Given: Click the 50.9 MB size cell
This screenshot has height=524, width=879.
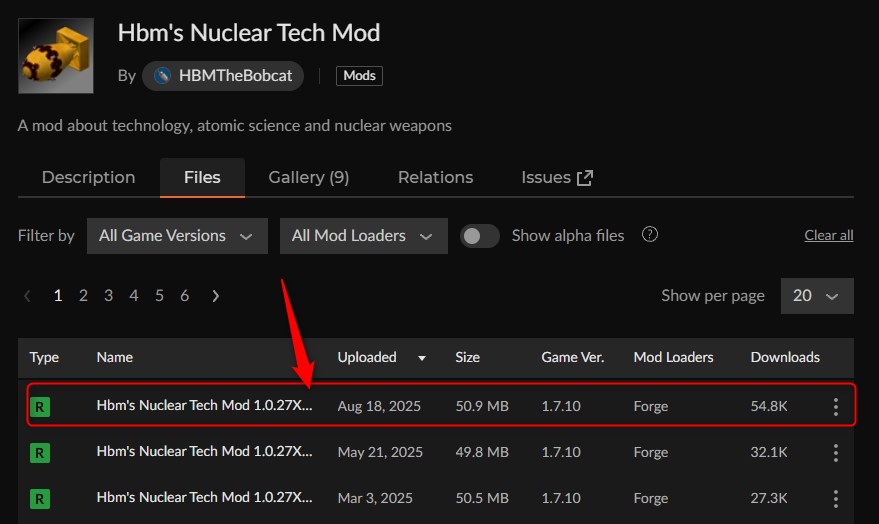Looking at the screenshot, I should tap(482, 406).
